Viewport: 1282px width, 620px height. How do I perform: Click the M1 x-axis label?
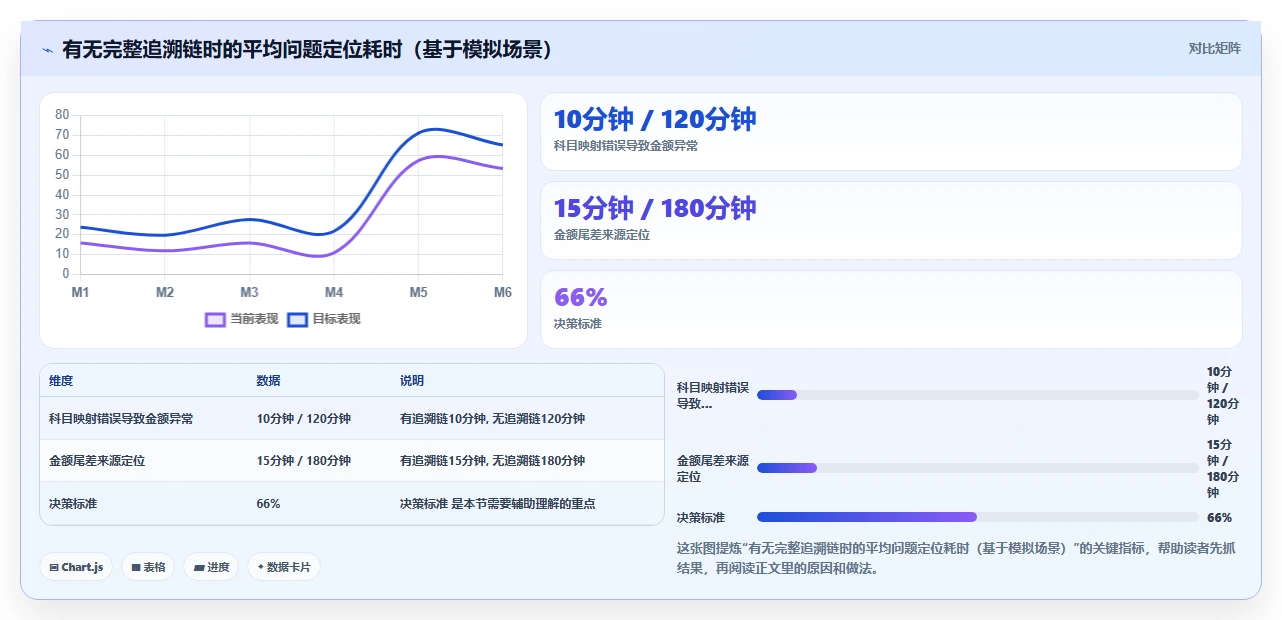coord(80,293)
